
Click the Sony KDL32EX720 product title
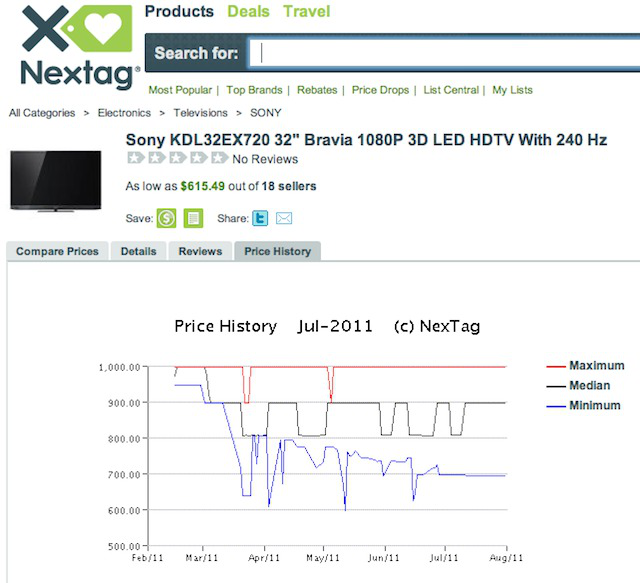[366, 140]
